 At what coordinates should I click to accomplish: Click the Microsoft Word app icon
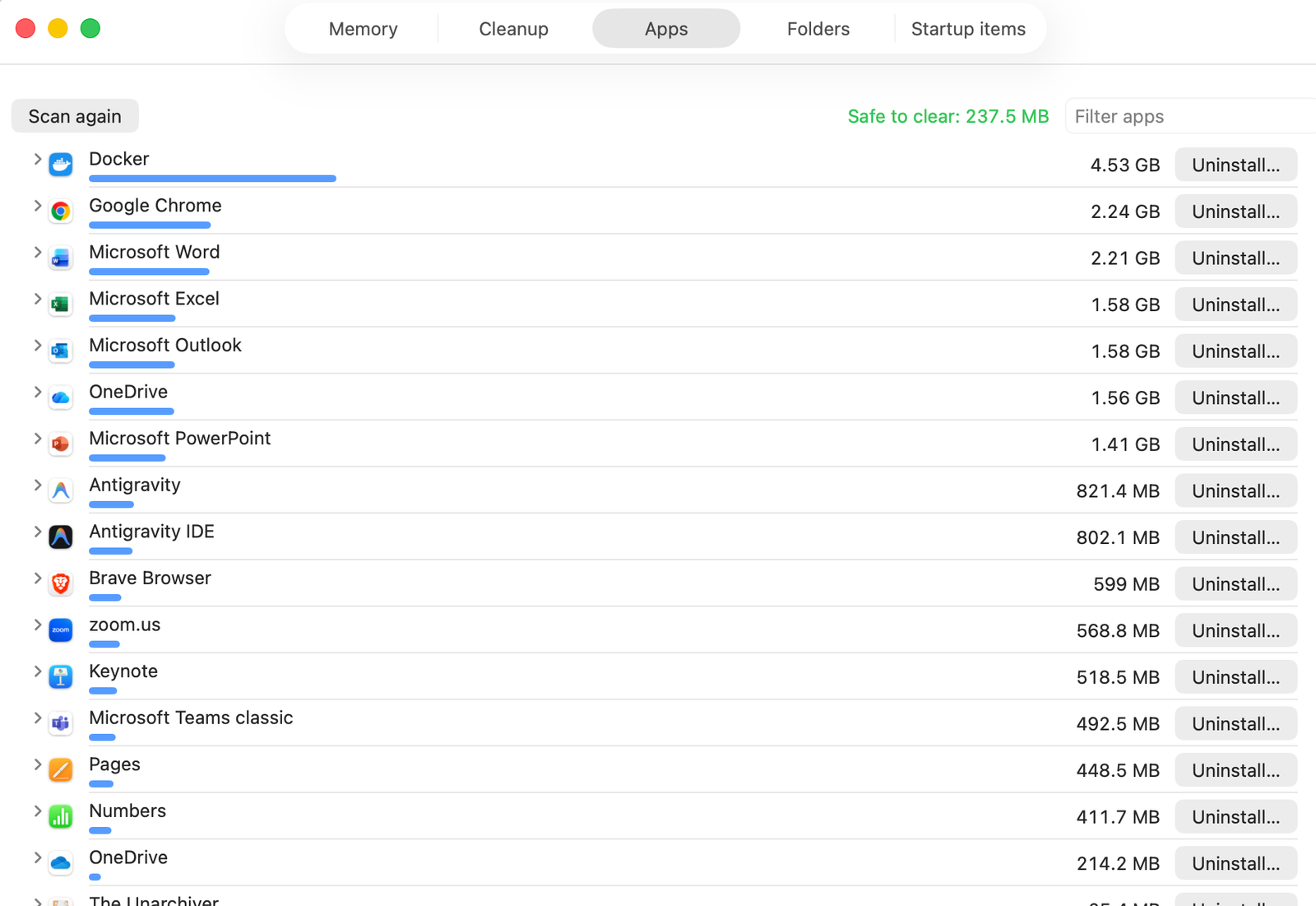click(61, 258)
